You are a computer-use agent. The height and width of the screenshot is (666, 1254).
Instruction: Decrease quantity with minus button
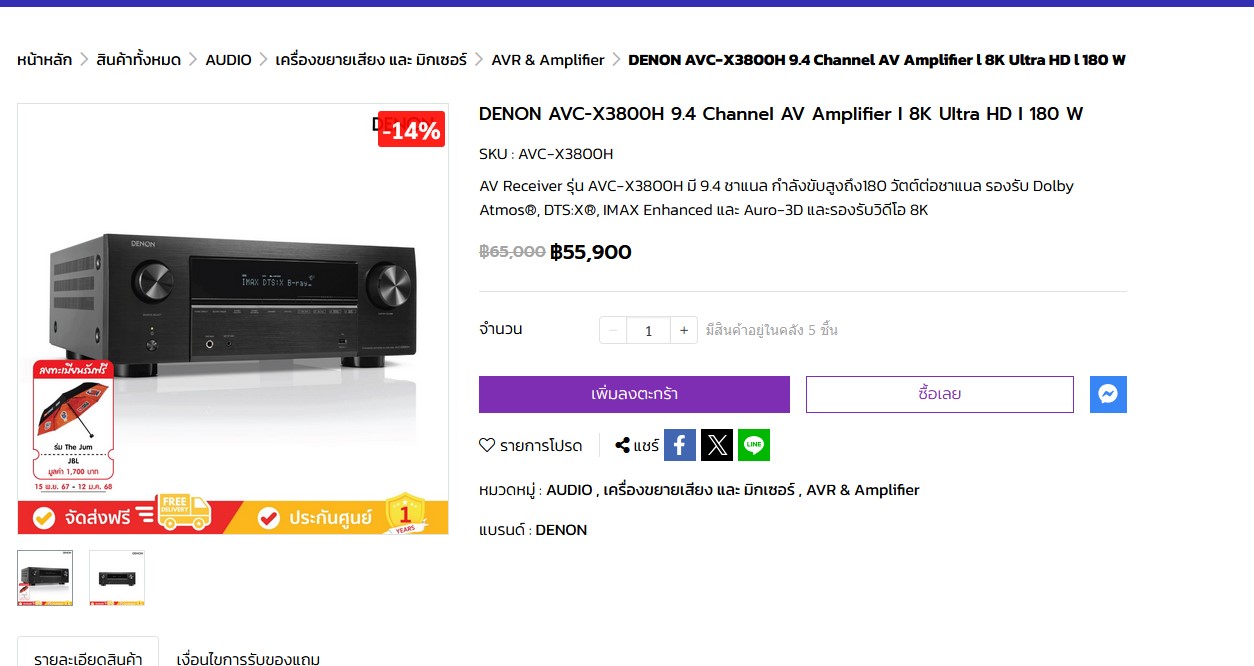pyautogui.click(x=613, y=330)
